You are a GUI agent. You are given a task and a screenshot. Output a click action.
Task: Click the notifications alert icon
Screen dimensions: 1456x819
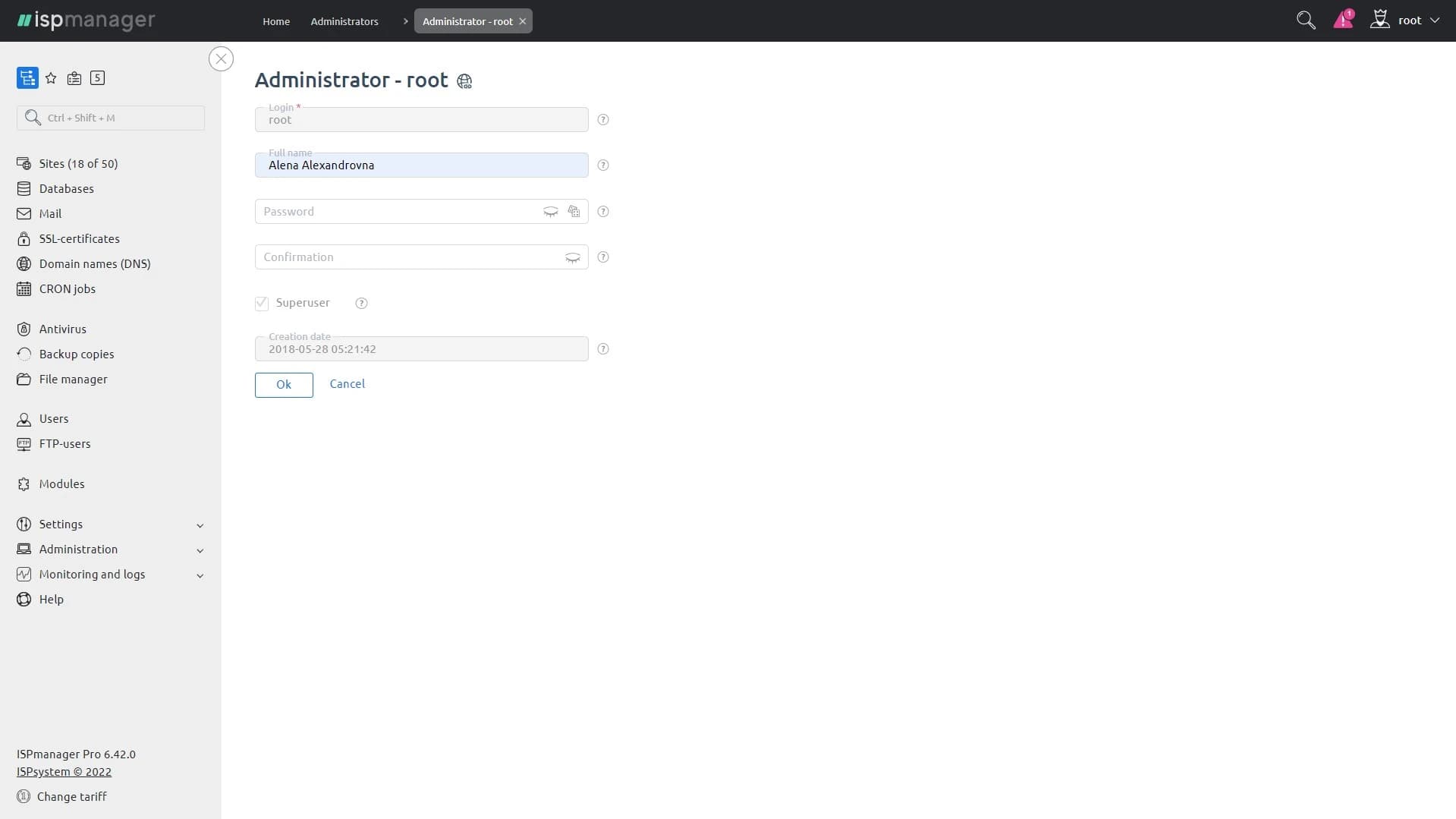pyautogui.click(x=1343, y=20)
